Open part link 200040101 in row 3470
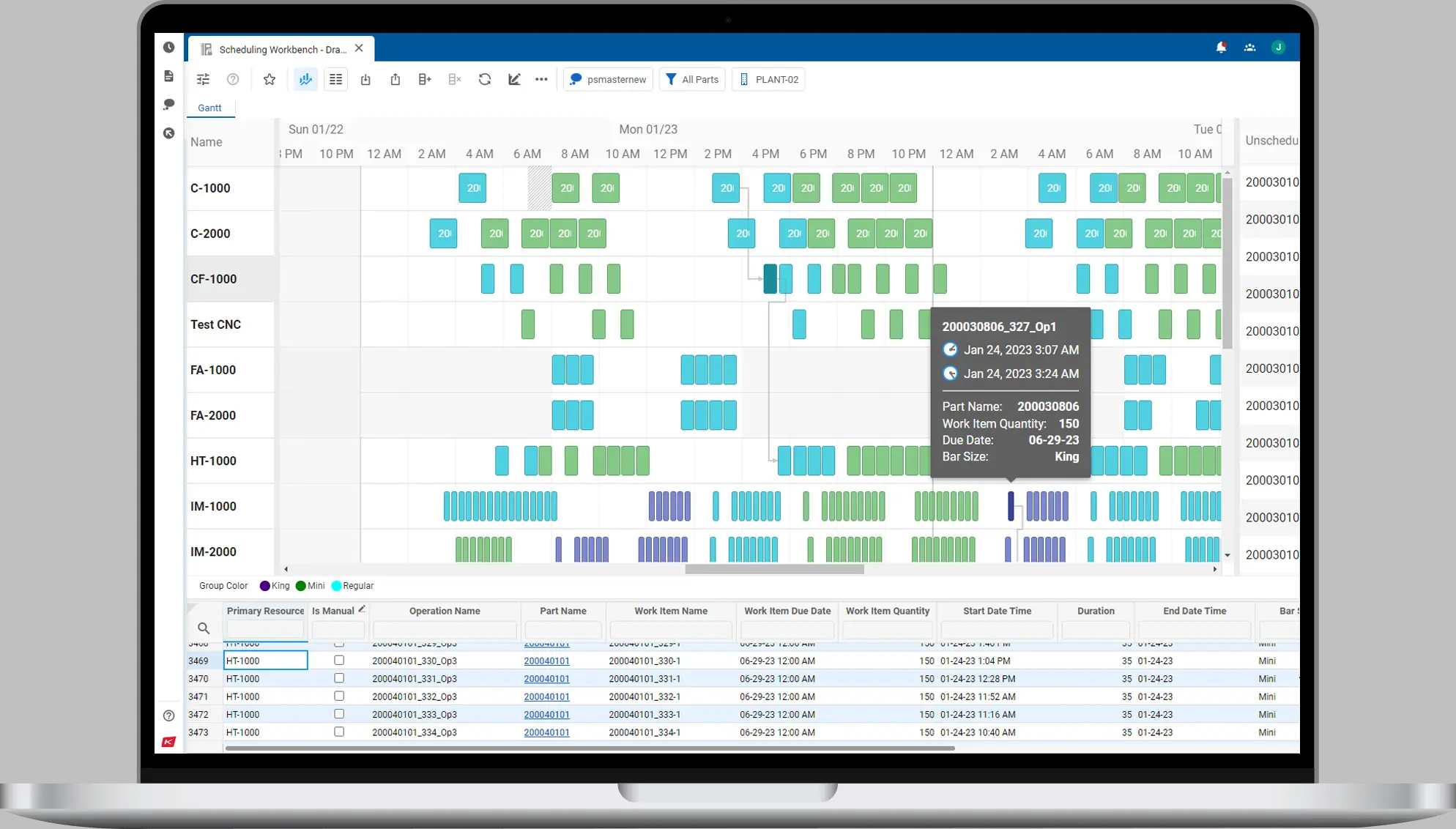 pyautogui.click(x=546, y=679)
